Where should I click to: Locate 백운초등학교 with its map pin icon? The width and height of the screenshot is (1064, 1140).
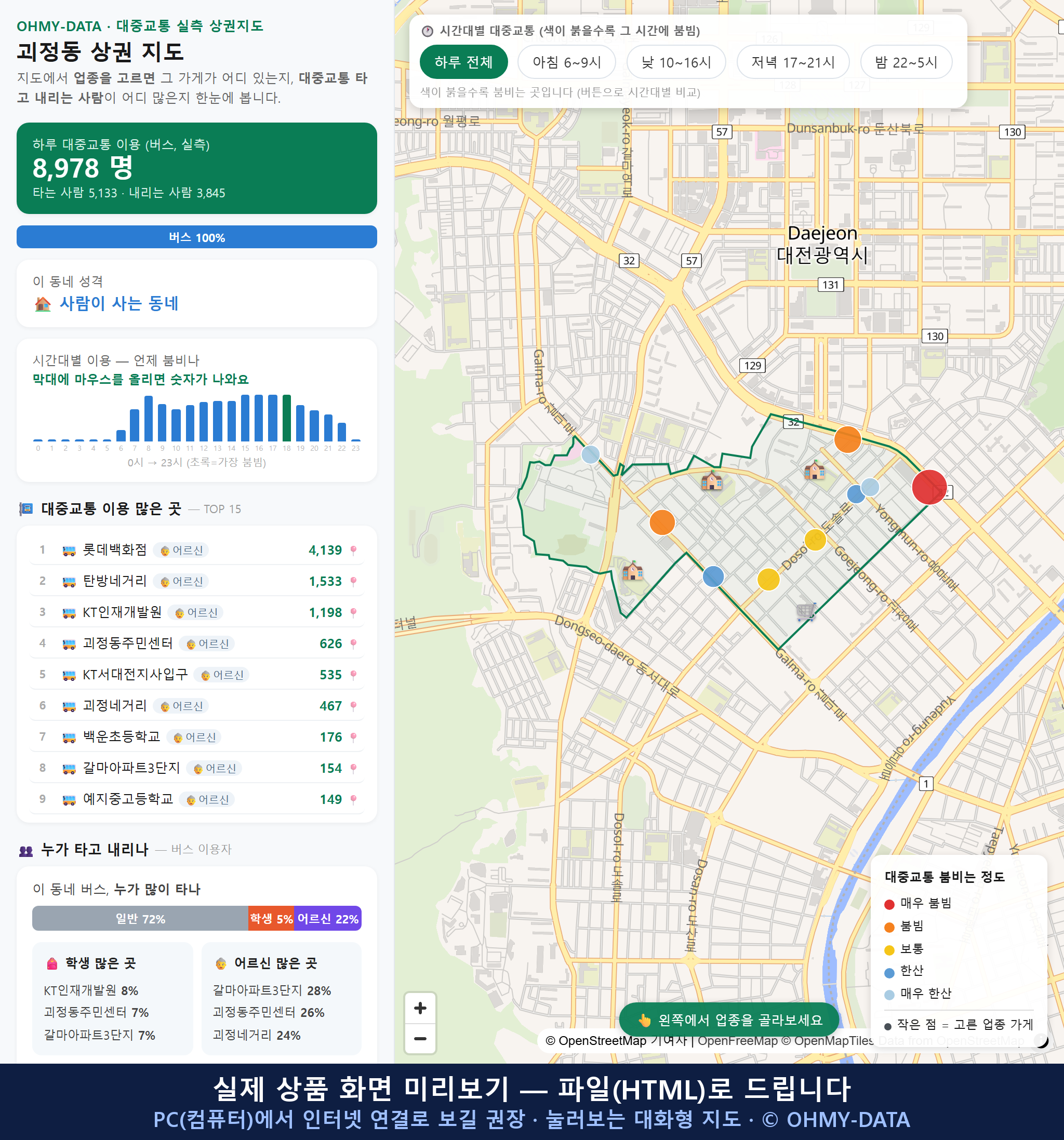(x=353, y=737)
